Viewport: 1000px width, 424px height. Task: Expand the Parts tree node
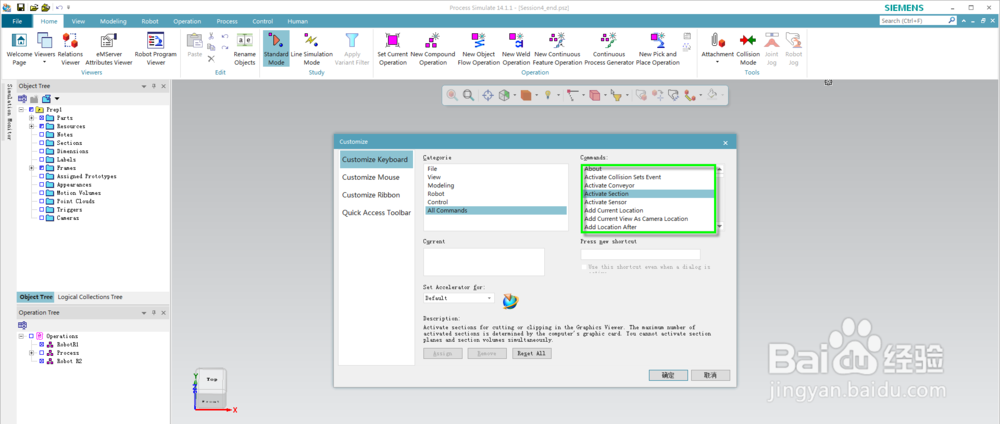pos(32,118)
